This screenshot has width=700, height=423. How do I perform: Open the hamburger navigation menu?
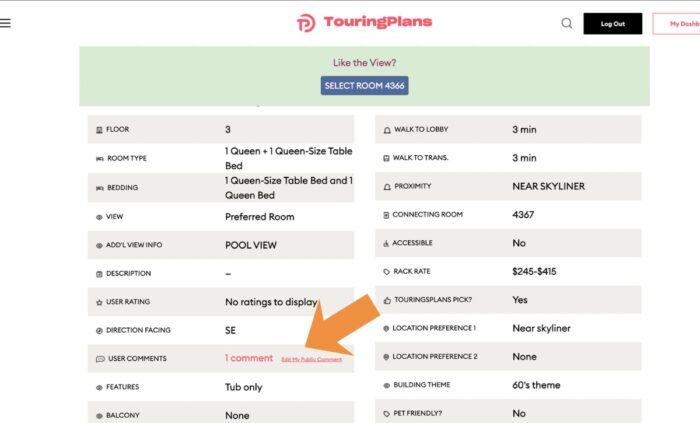[x=6, y=23]
